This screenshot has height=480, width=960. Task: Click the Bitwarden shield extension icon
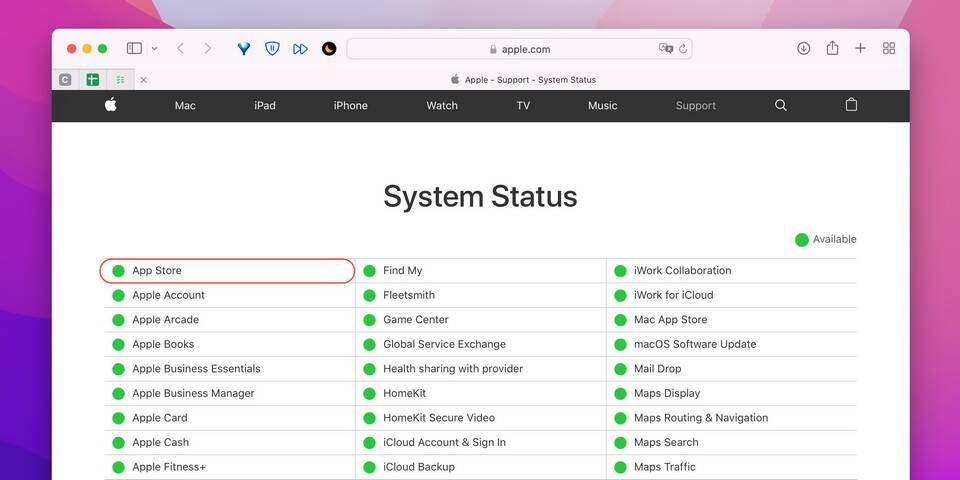click(272, 48)
